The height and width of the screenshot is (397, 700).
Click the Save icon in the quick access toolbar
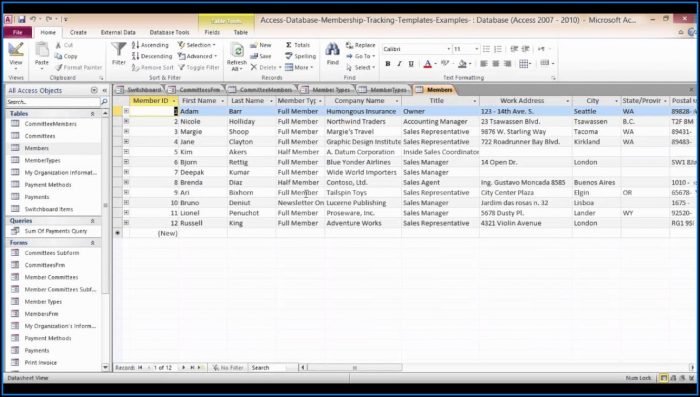(x=21, y=19)
